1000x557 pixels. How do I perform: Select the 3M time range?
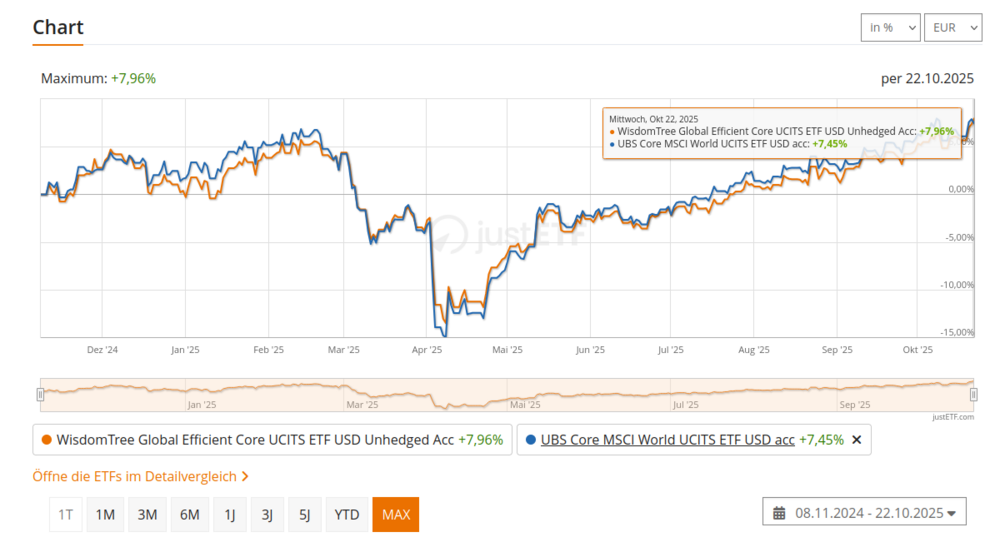click(147, 515)
